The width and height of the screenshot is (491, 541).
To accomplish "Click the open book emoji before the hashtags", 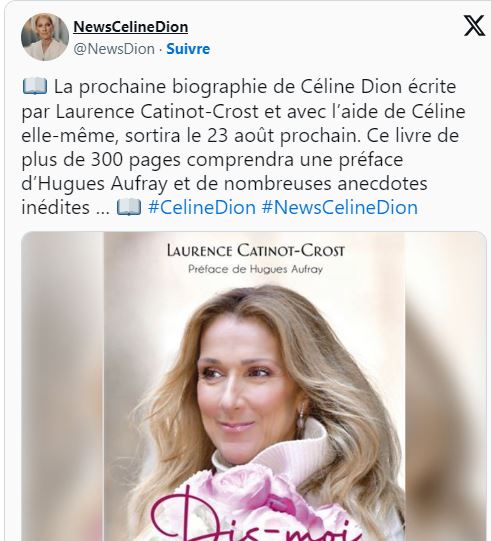I will 129,207.
